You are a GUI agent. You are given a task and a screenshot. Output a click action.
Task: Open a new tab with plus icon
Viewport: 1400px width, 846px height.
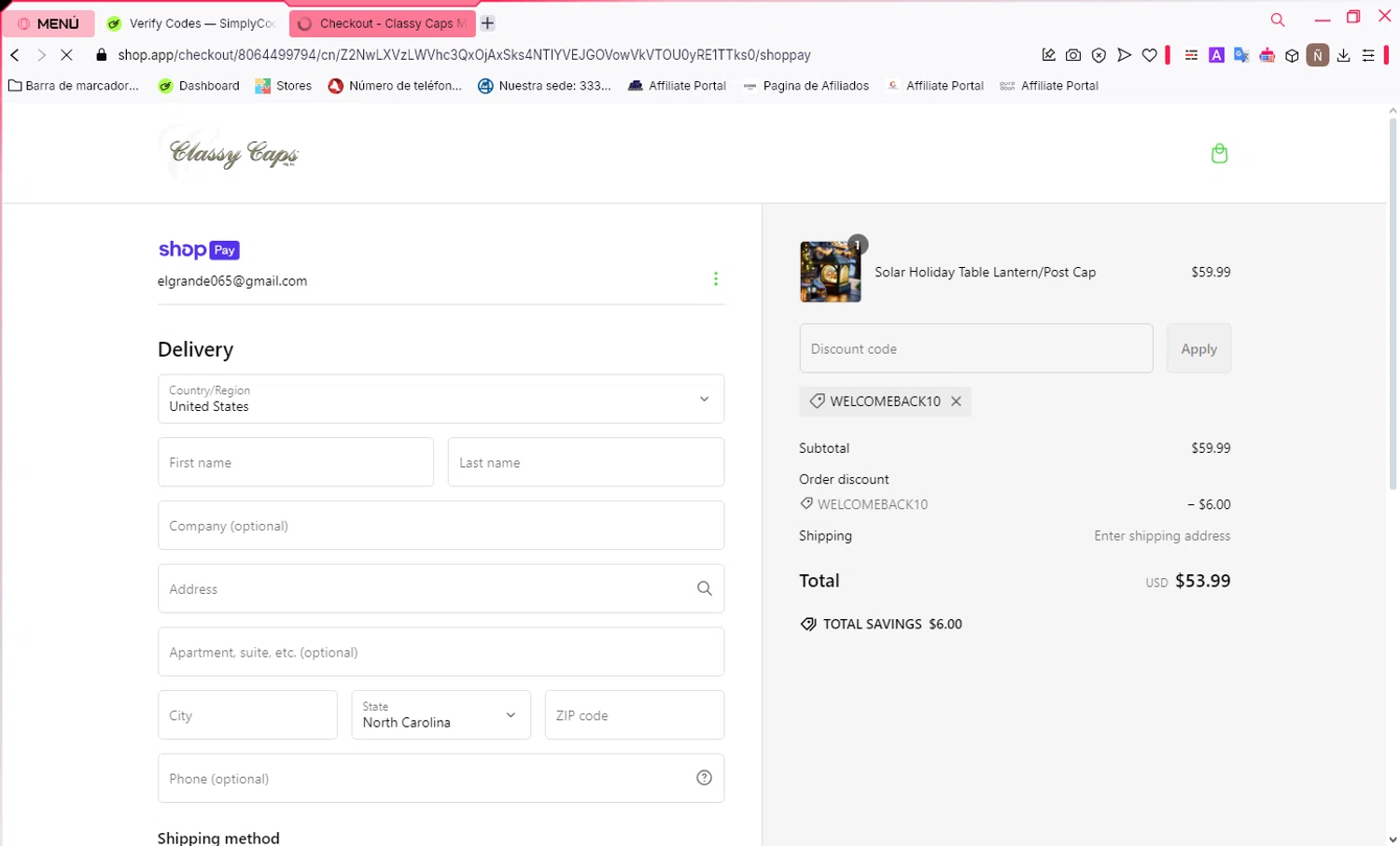[487, 23]
